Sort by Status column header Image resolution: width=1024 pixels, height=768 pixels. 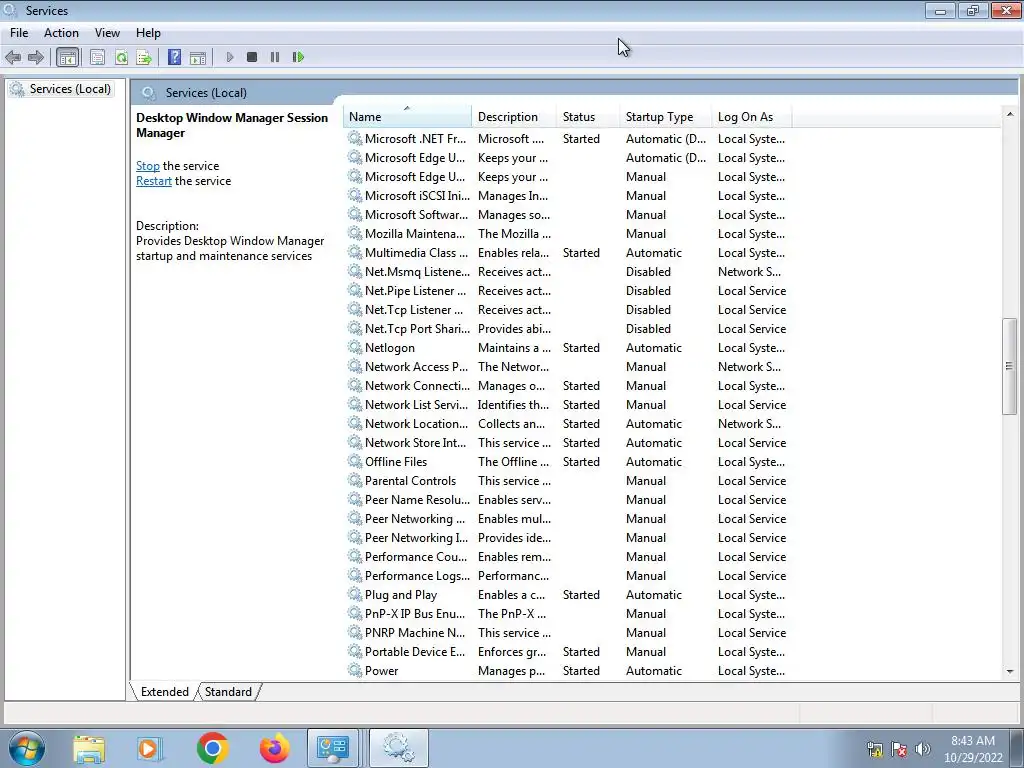(587, 116)
